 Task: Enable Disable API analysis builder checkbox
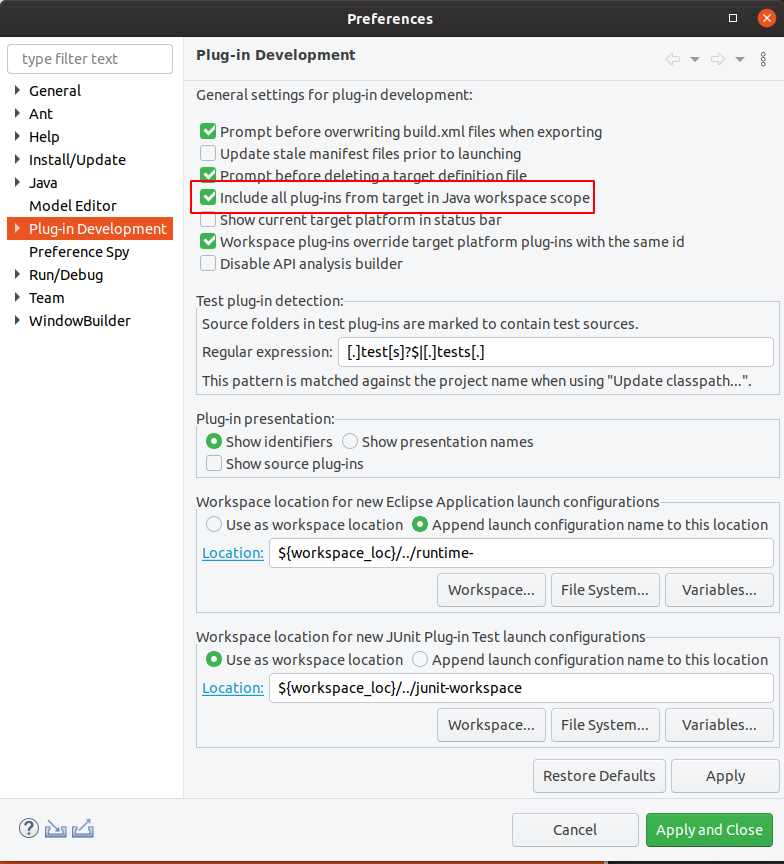point(208,263)
